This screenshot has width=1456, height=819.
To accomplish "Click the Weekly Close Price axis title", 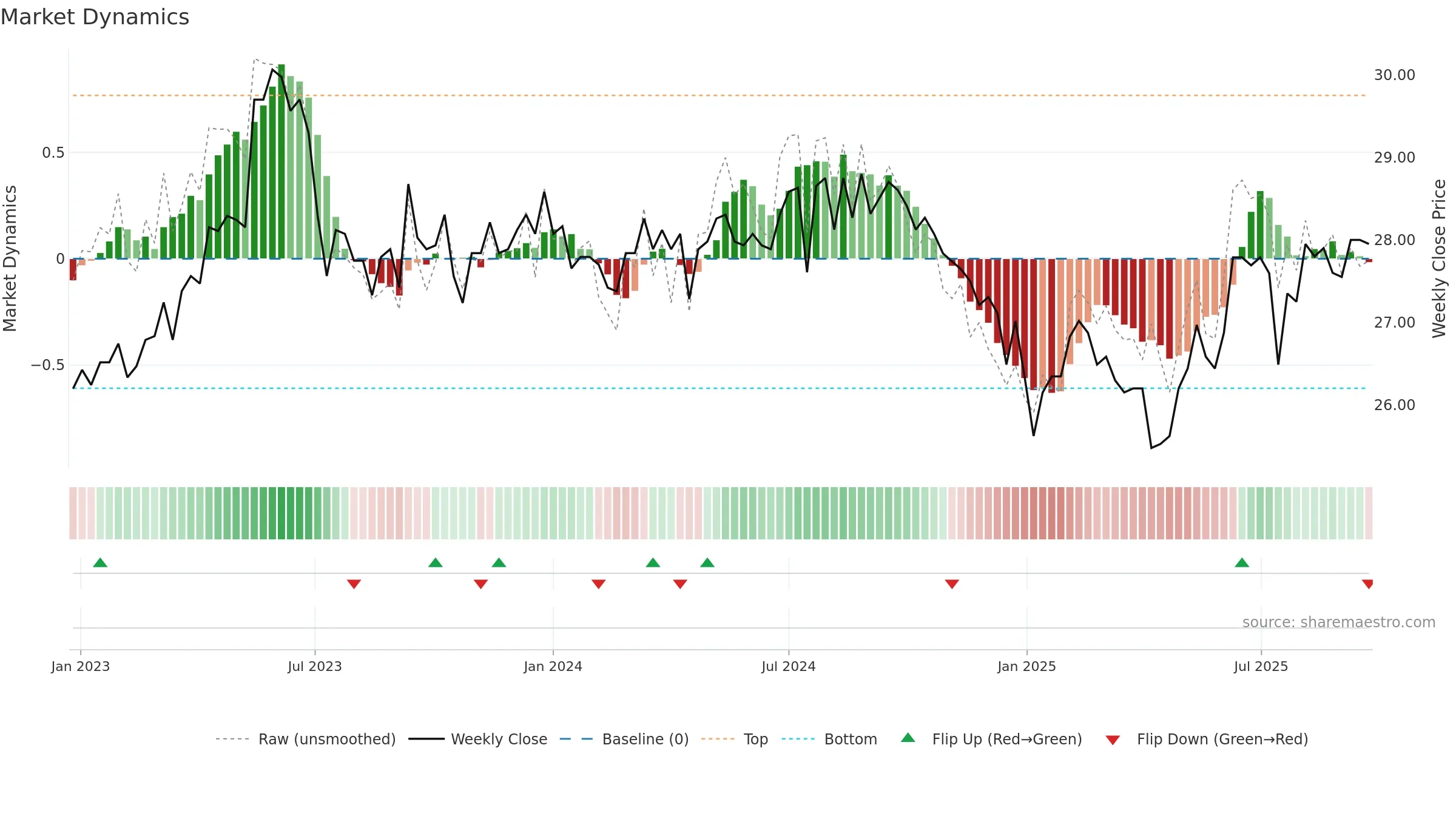I will pyautogui.click(x=1439, y=258).
